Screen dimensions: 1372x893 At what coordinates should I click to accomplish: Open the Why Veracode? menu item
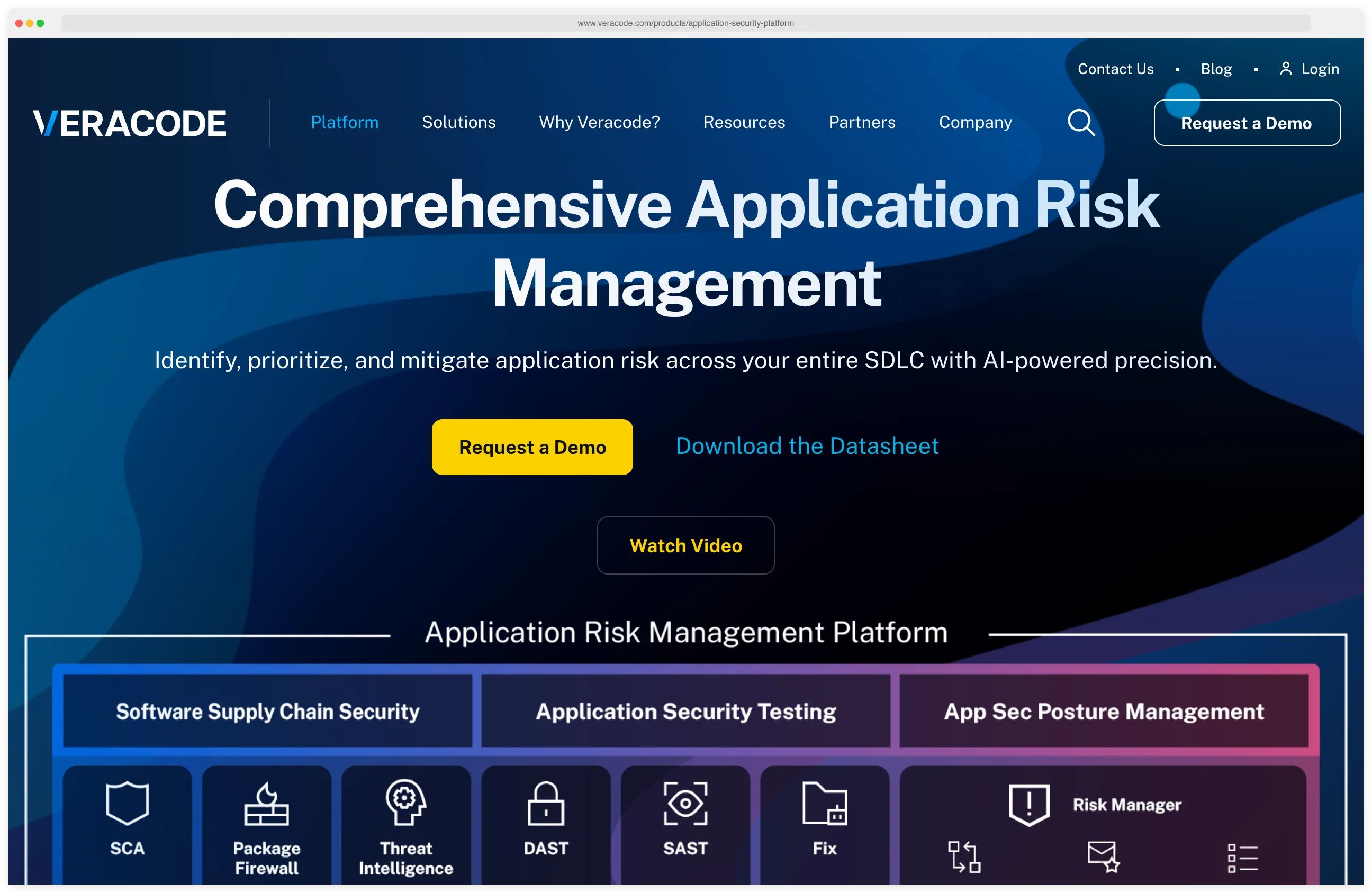pos(599,122)
